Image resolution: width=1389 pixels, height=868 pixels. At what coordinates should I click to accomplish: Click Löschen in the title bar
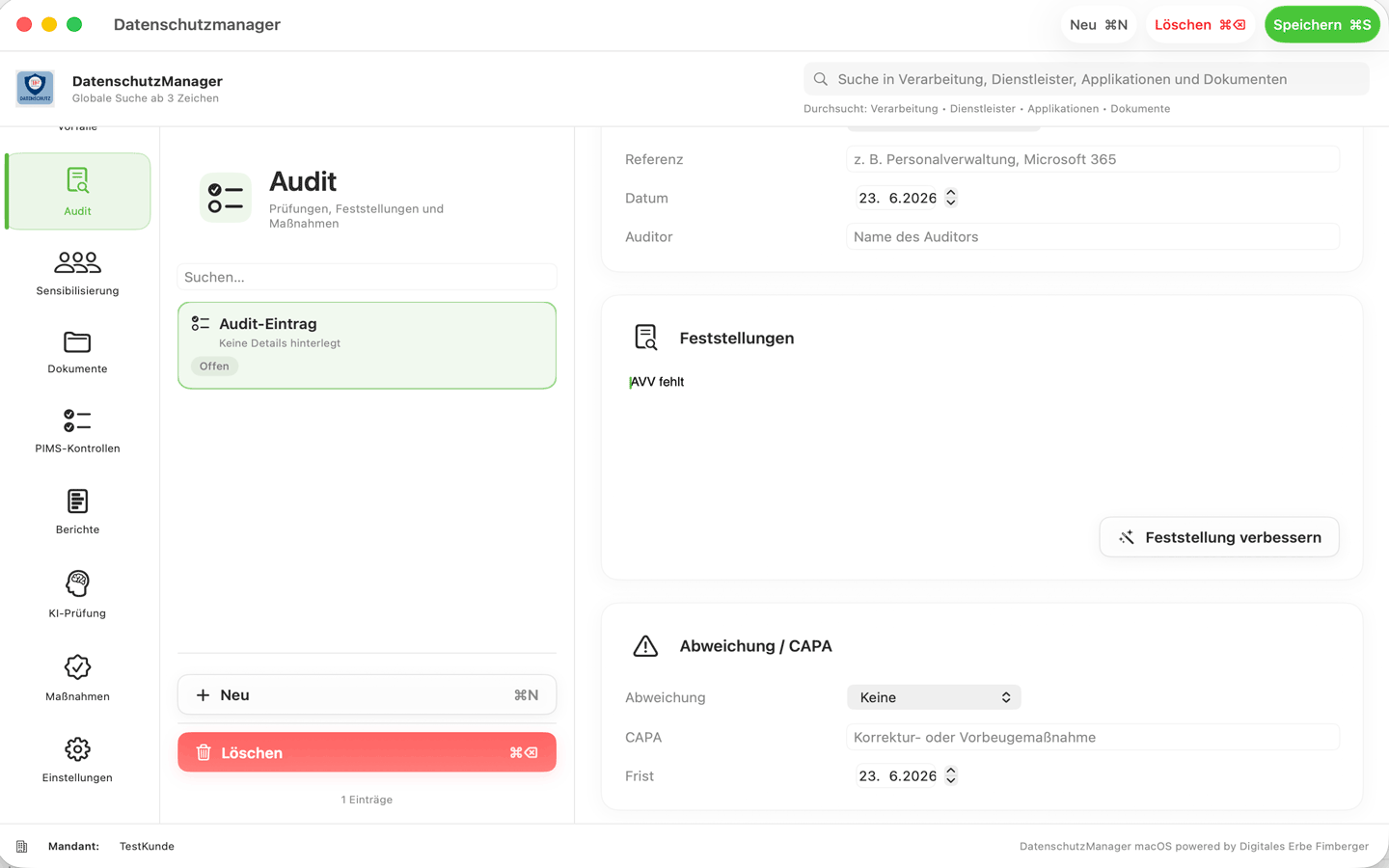(1200, 25)
